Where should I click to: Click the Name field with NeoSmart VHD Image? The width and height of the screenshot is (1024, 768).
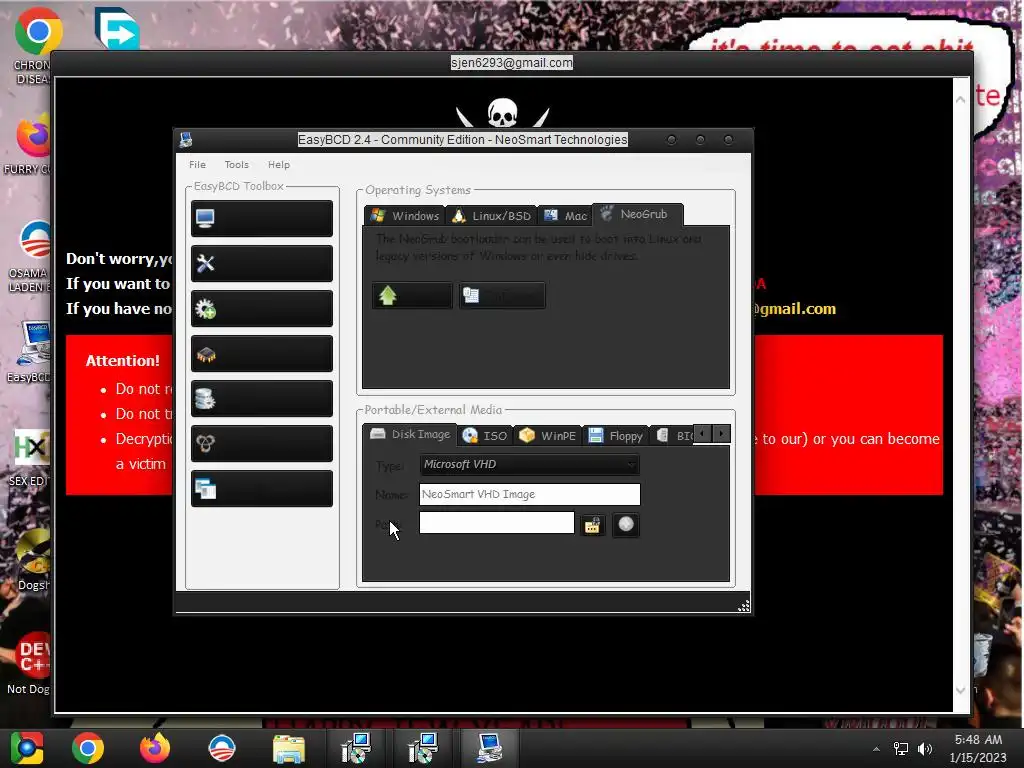coord(530,494)
